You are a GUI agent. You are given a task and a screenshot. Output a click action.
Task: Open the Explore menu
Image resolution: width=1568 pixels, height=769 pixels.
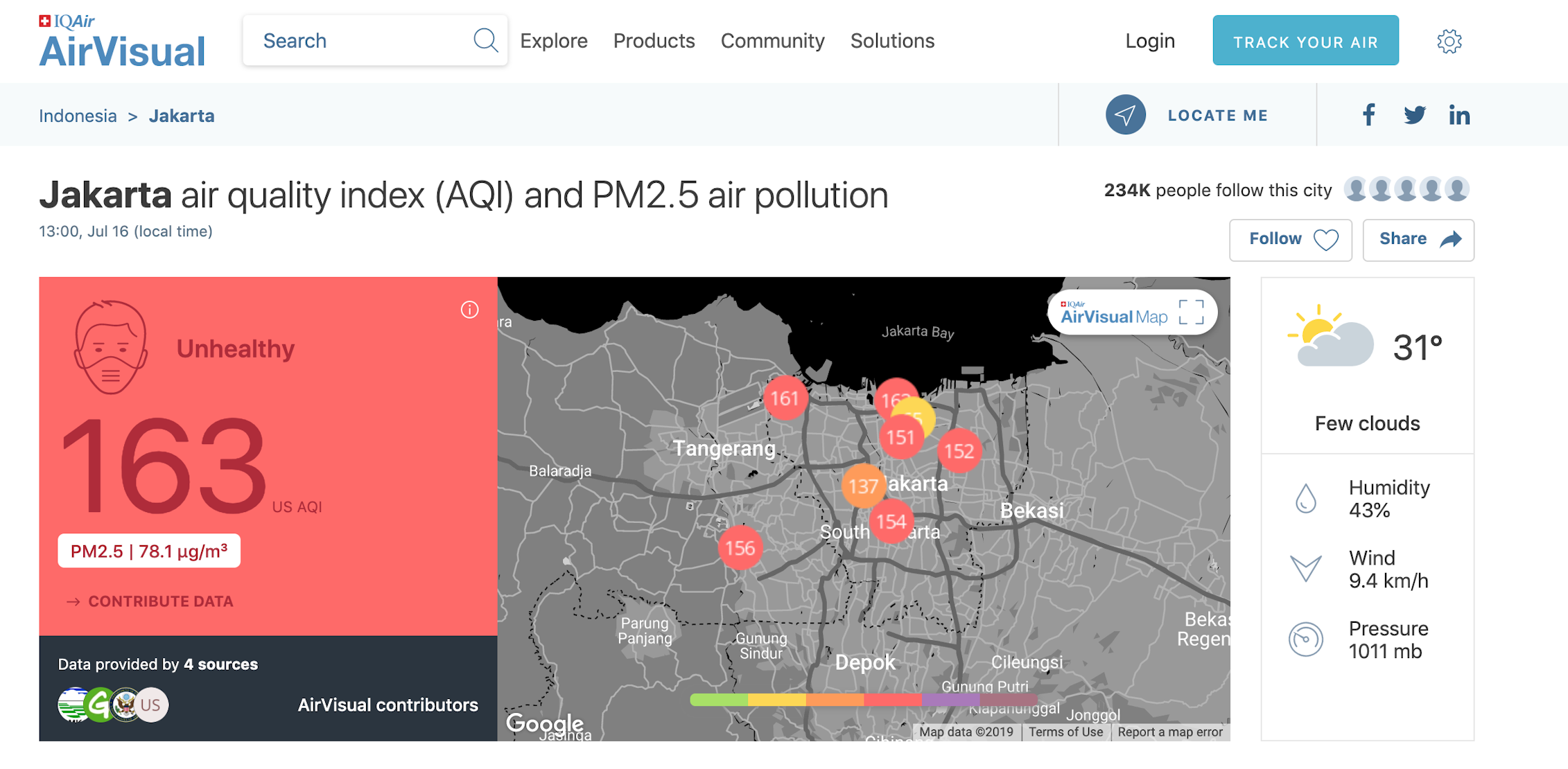tap(553, 41)
